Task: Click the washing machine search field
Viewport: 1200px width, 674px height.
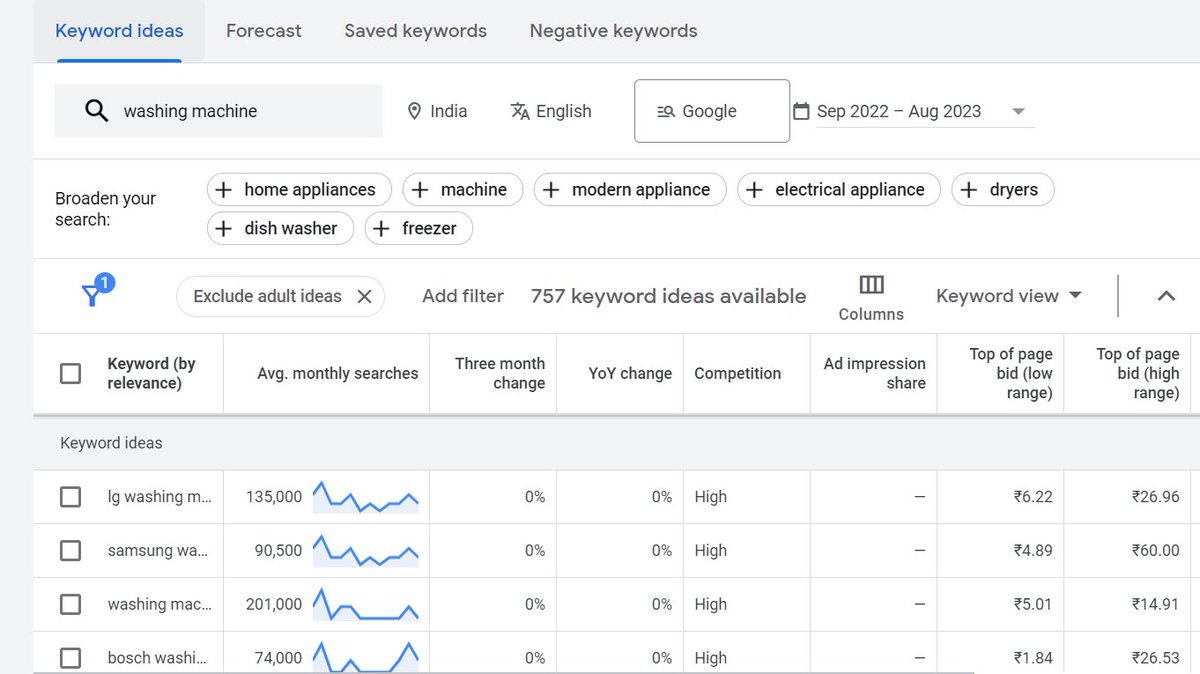Action: pyautogui.click(x=218, y=111)
